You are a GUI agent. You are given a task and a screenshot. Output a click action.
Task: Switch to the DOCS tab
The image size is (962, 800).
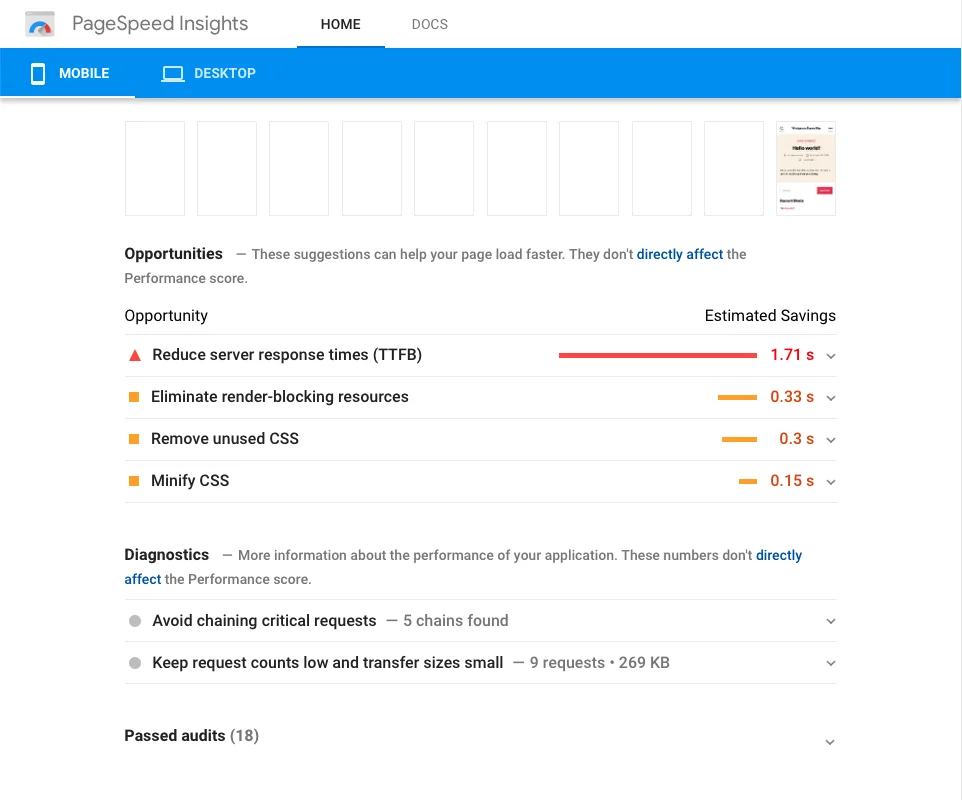pos(429,24)
